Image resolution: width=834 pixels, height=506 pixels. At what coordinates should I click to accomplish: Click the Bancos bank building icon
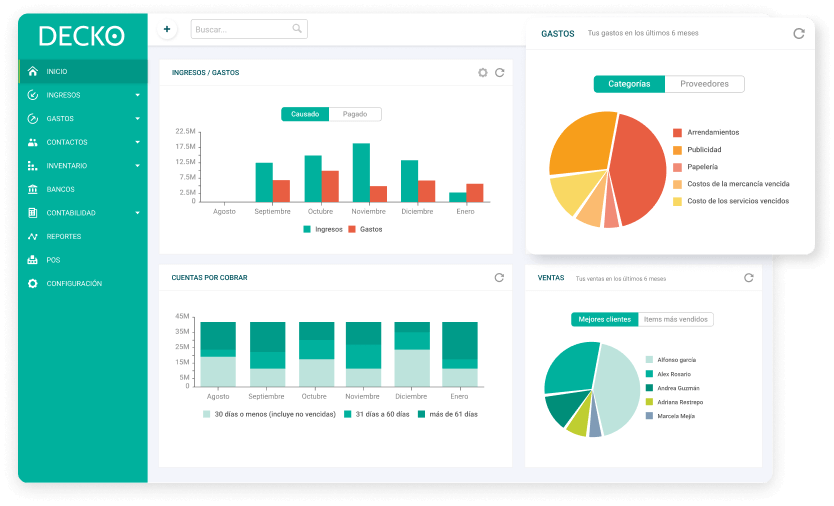33,189
